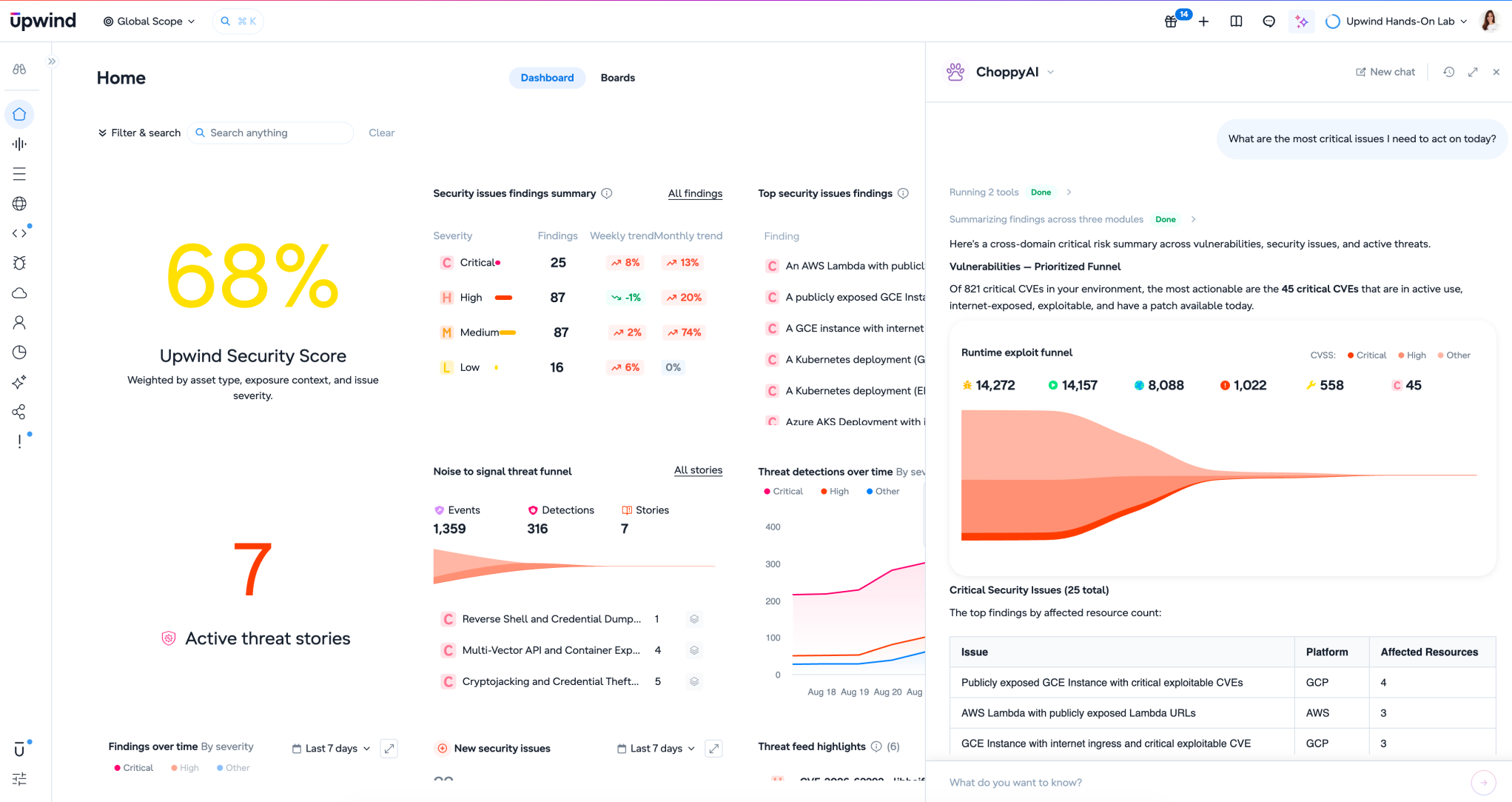1512x802 pixels.
Task: Open the book documentation icon
Action: pos(1236,21)
